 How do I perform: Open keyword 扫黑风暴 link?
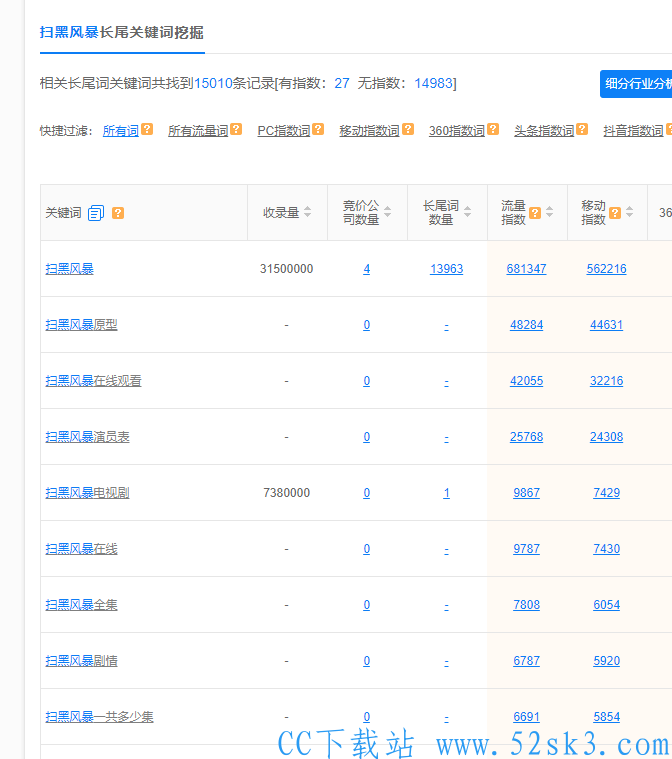[x=69, y=269]
